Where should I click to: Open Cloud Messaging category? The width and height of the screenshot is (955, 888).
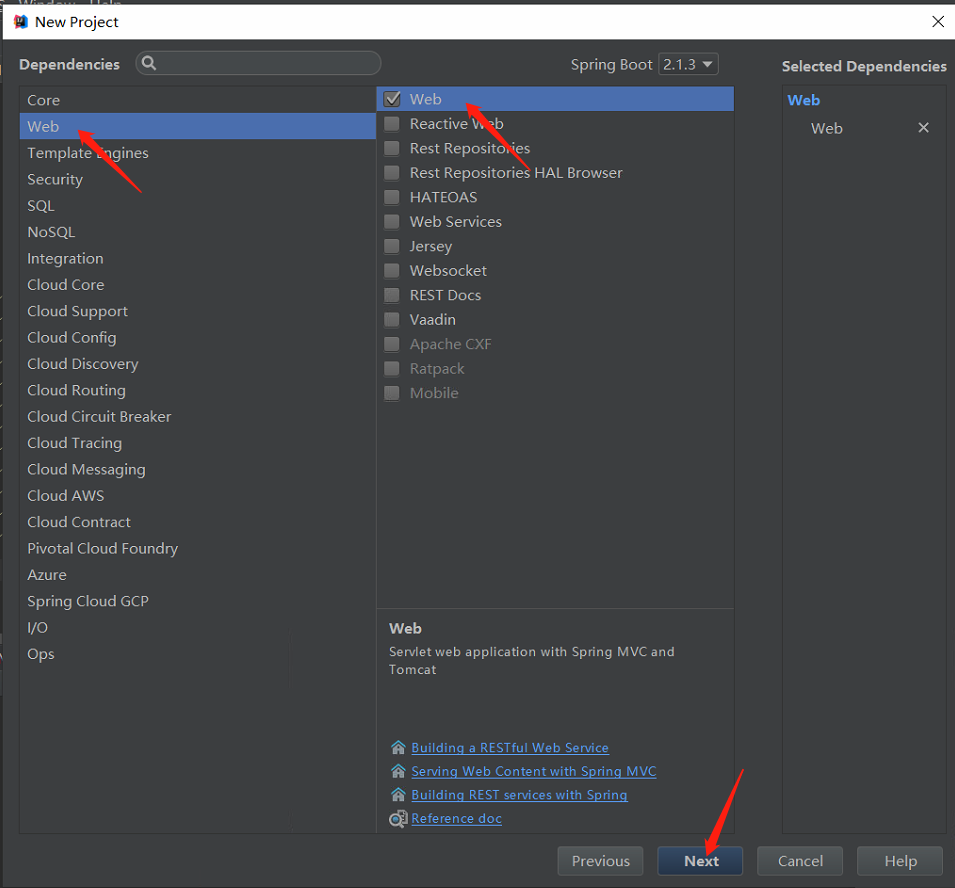pyautogui.click(x=198, y=470)
